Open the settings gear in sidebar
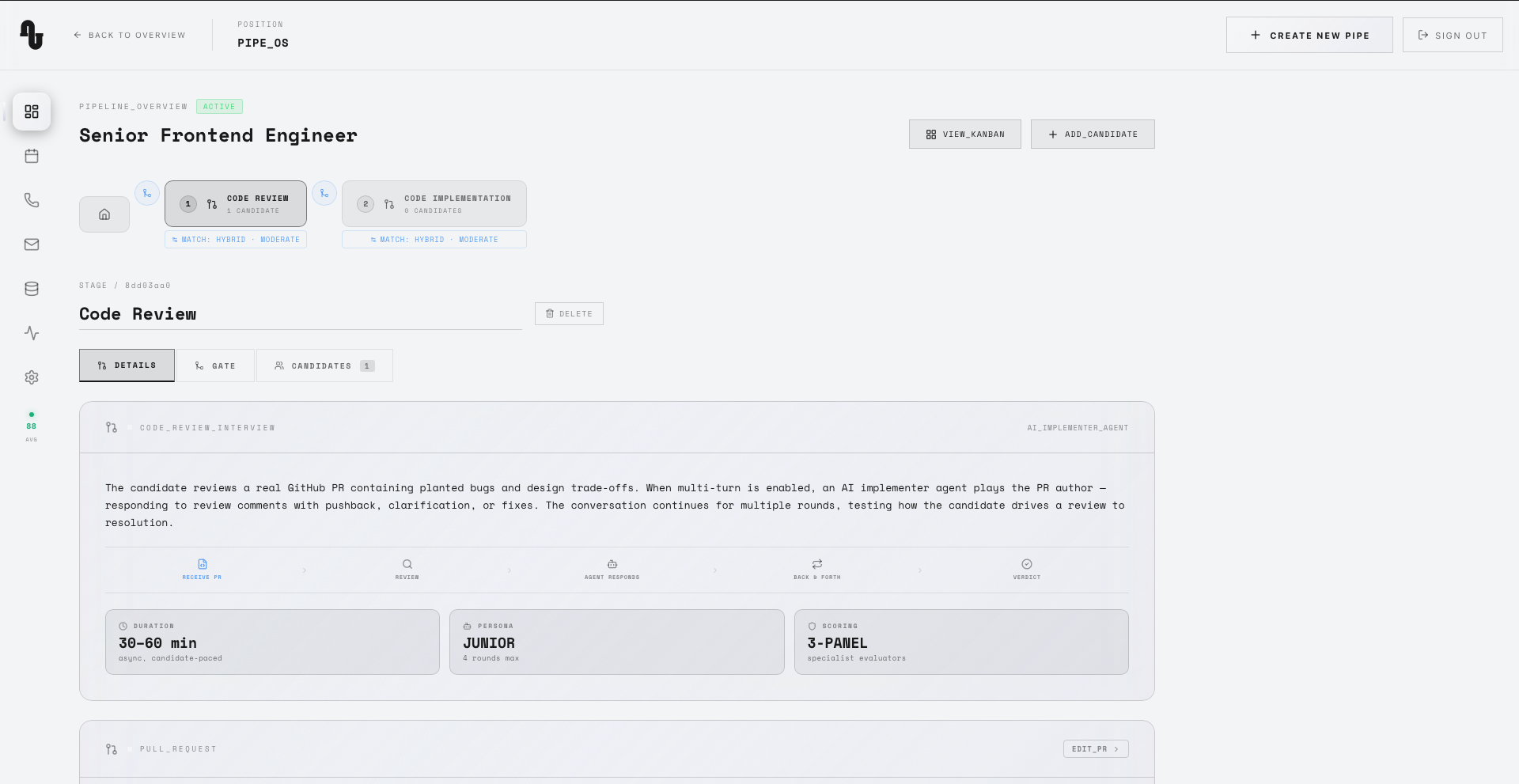1519x784 pixels. pyautogui.click(x=32, y=377)
